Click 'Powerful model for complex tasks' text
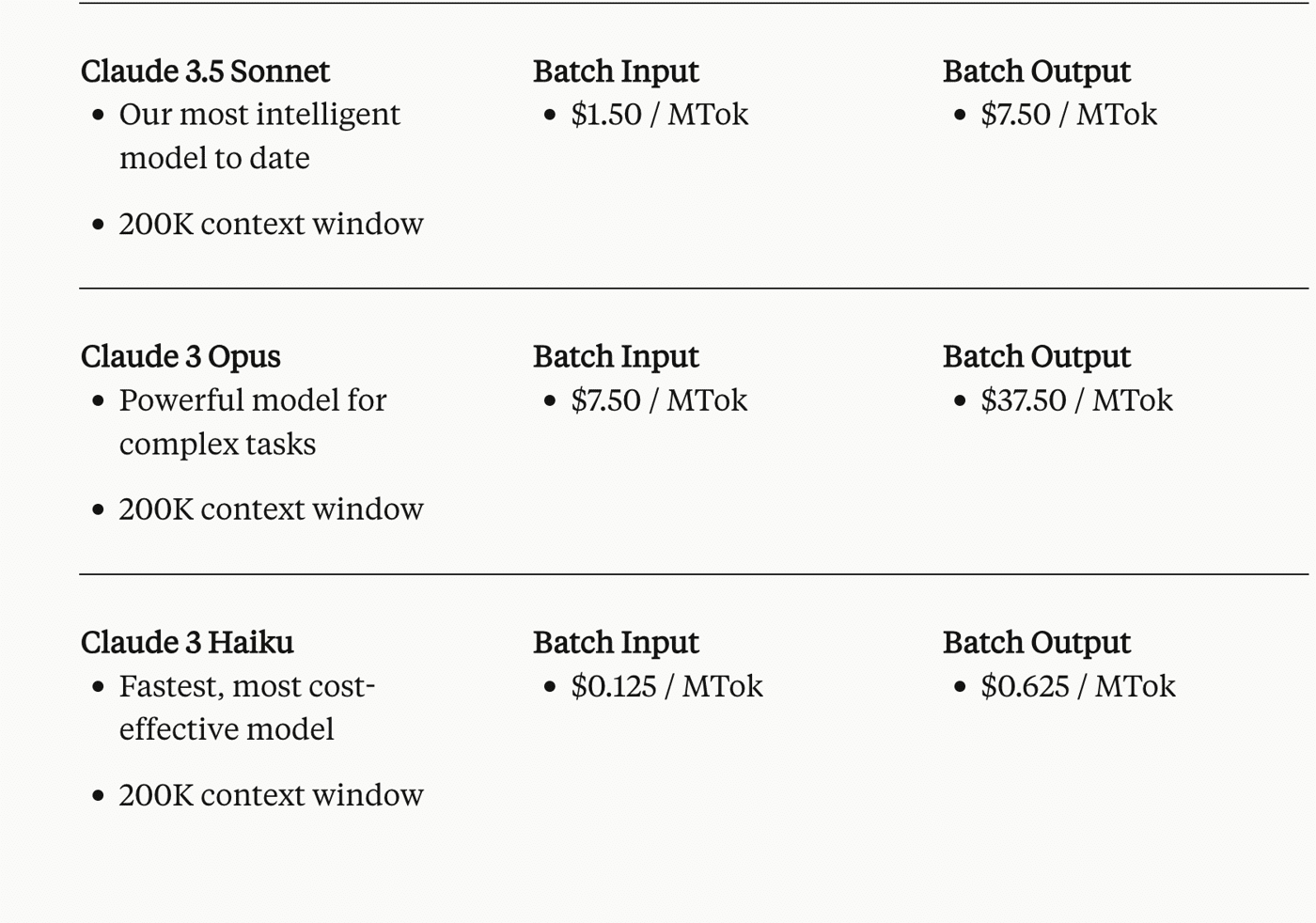This screenshot has height=923, width=1316. pos(253,422)
